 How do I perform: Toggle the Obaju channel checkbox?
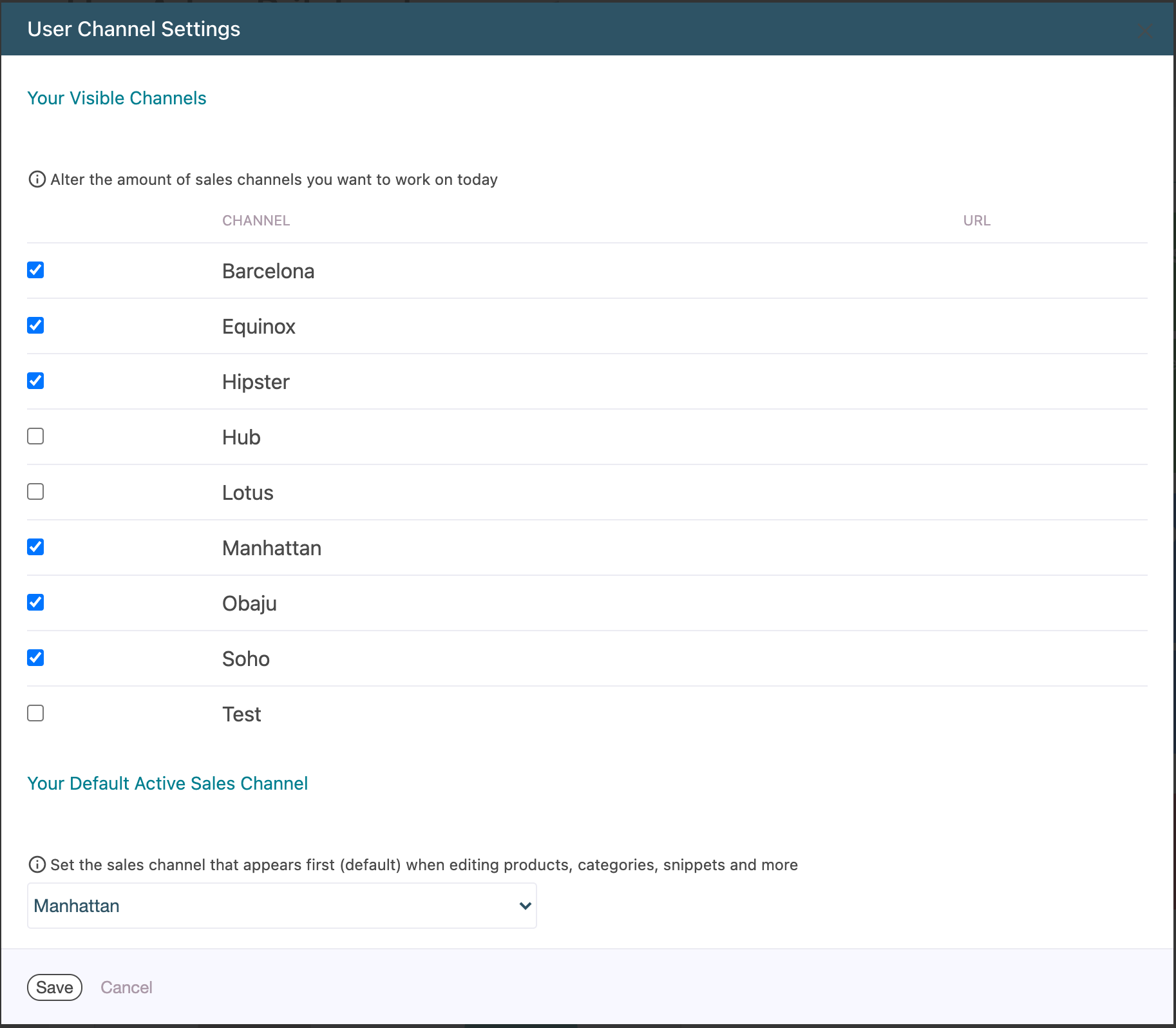[x=35, y=602]
